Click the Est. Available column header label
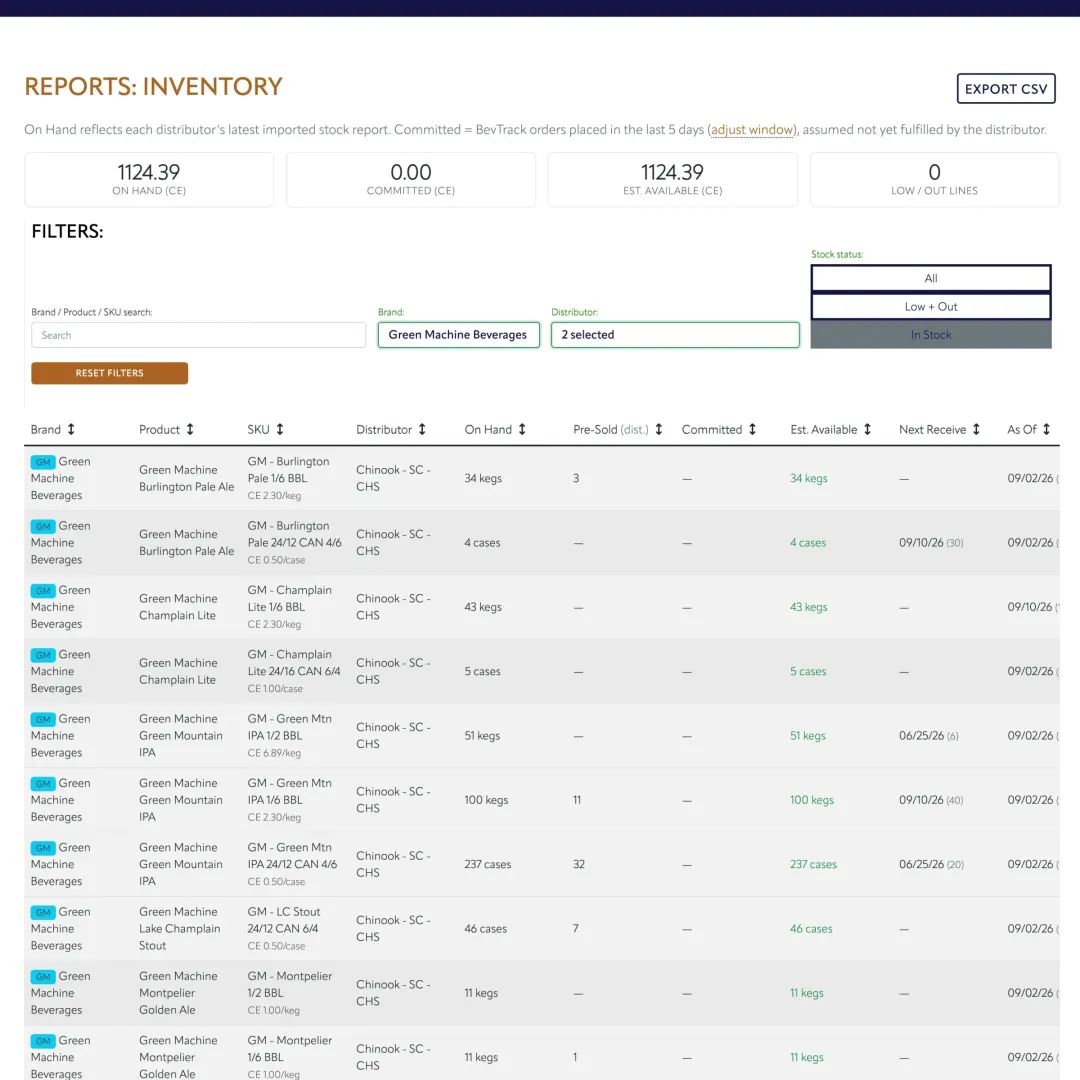Image resolution: width=1080 pixels, height=1080 pixels. point(824,429)
